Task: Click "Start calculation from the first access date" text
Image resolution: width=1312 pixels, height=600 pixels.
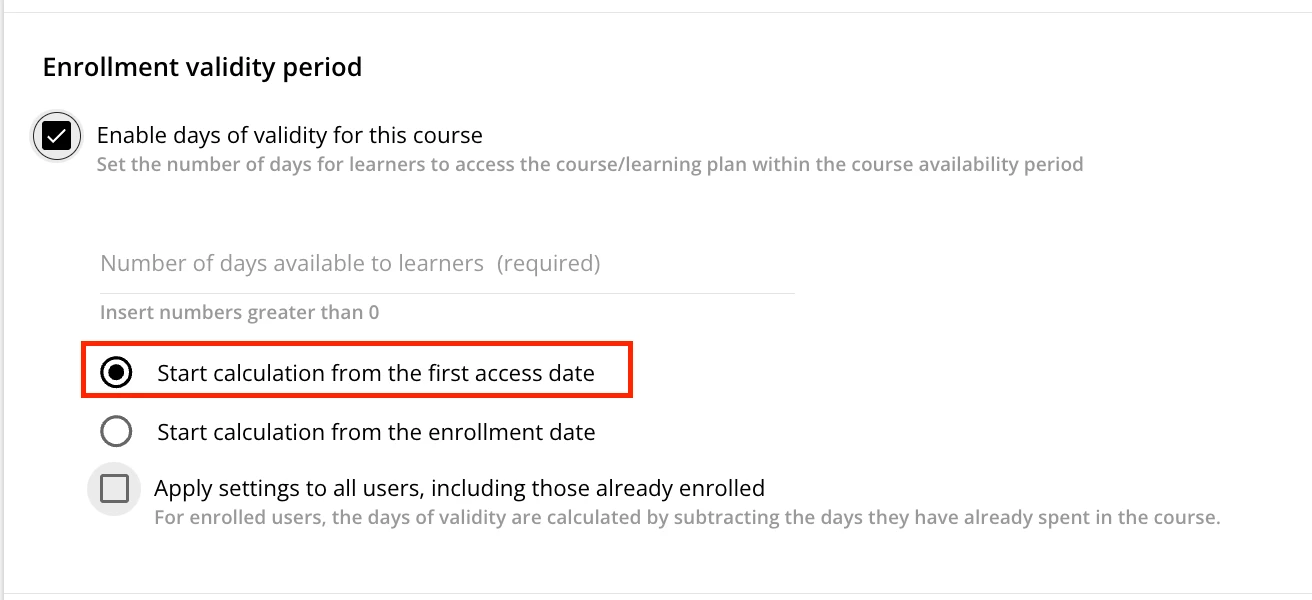Action: tap(375, 373)
